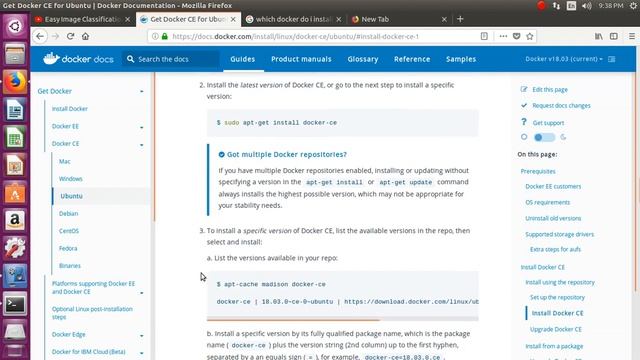
Task: Launch LibreOffice Calc from dock
Action: (x=15, y=138)
